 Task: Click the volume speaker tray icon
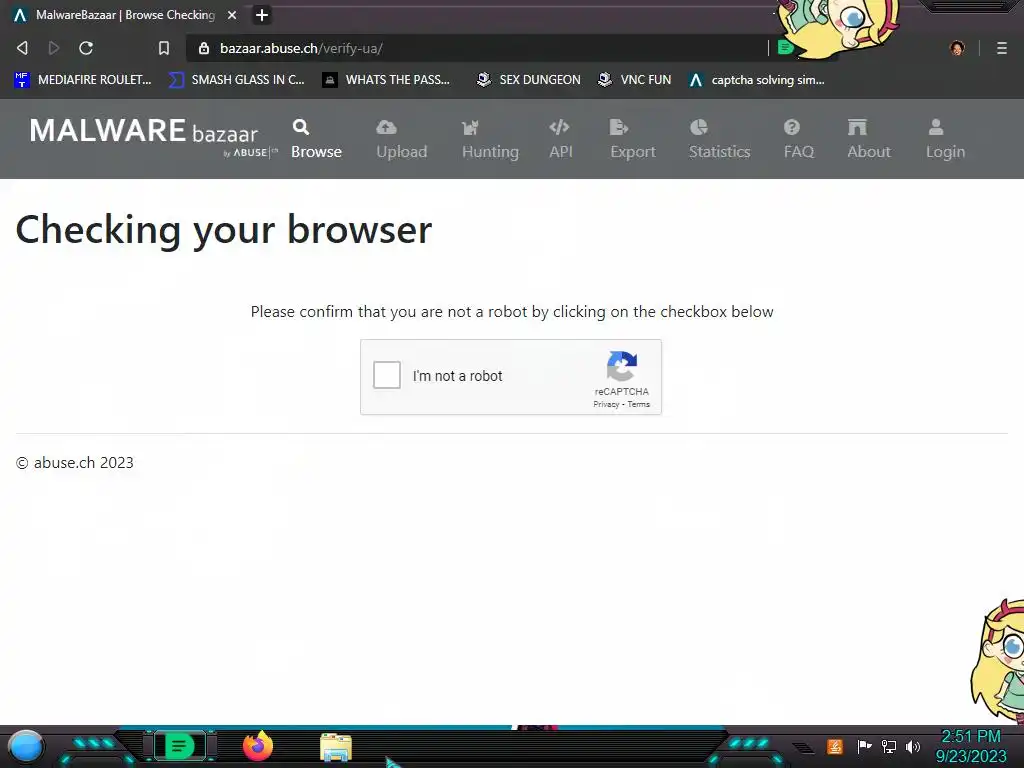[913, 746]
